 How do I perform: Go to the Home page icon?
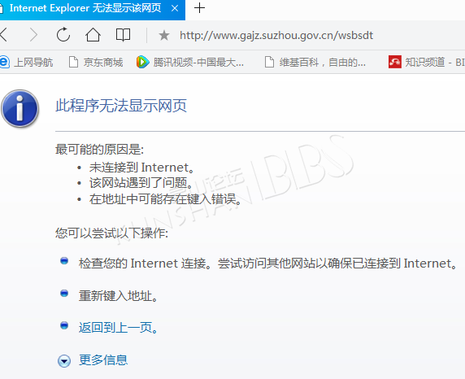93,35
